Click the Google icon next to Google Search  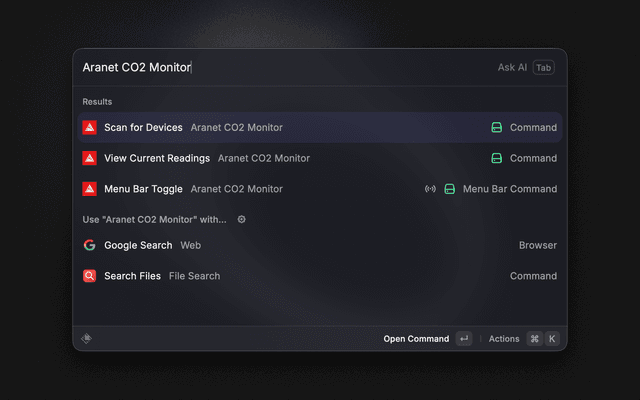point(89,245)
